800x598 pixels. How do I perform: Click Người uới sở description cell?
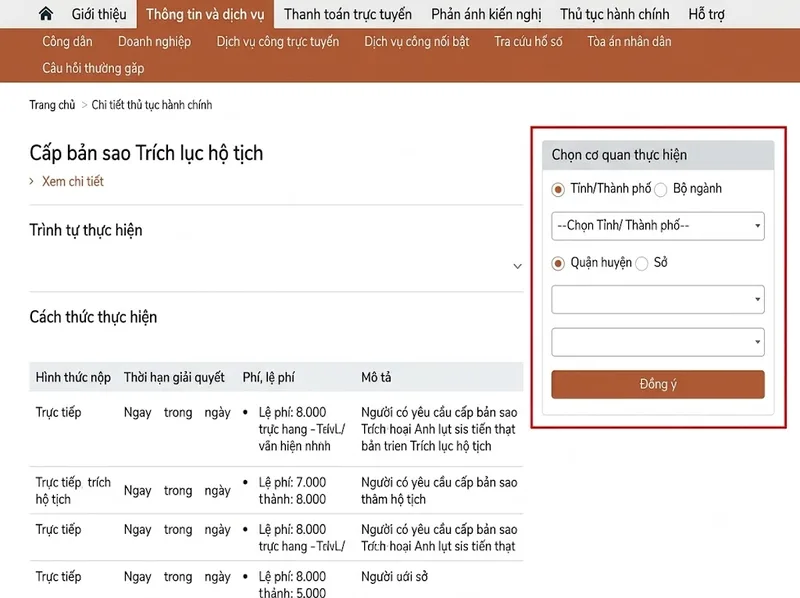[x=394, y=577]
